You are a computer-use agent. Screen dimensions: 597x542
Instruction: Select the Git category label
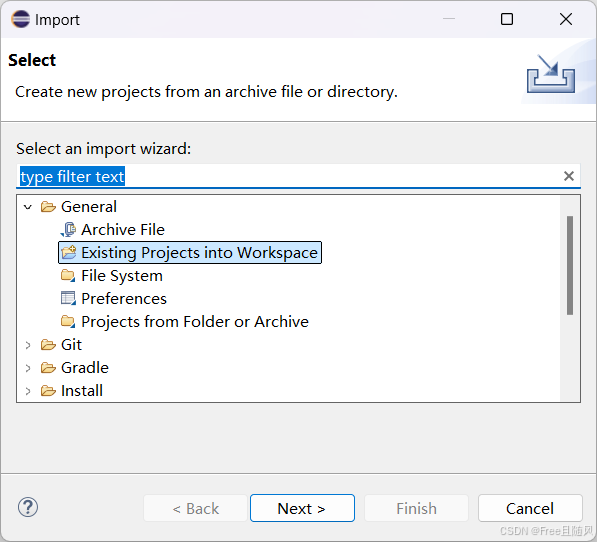[71, 345]
